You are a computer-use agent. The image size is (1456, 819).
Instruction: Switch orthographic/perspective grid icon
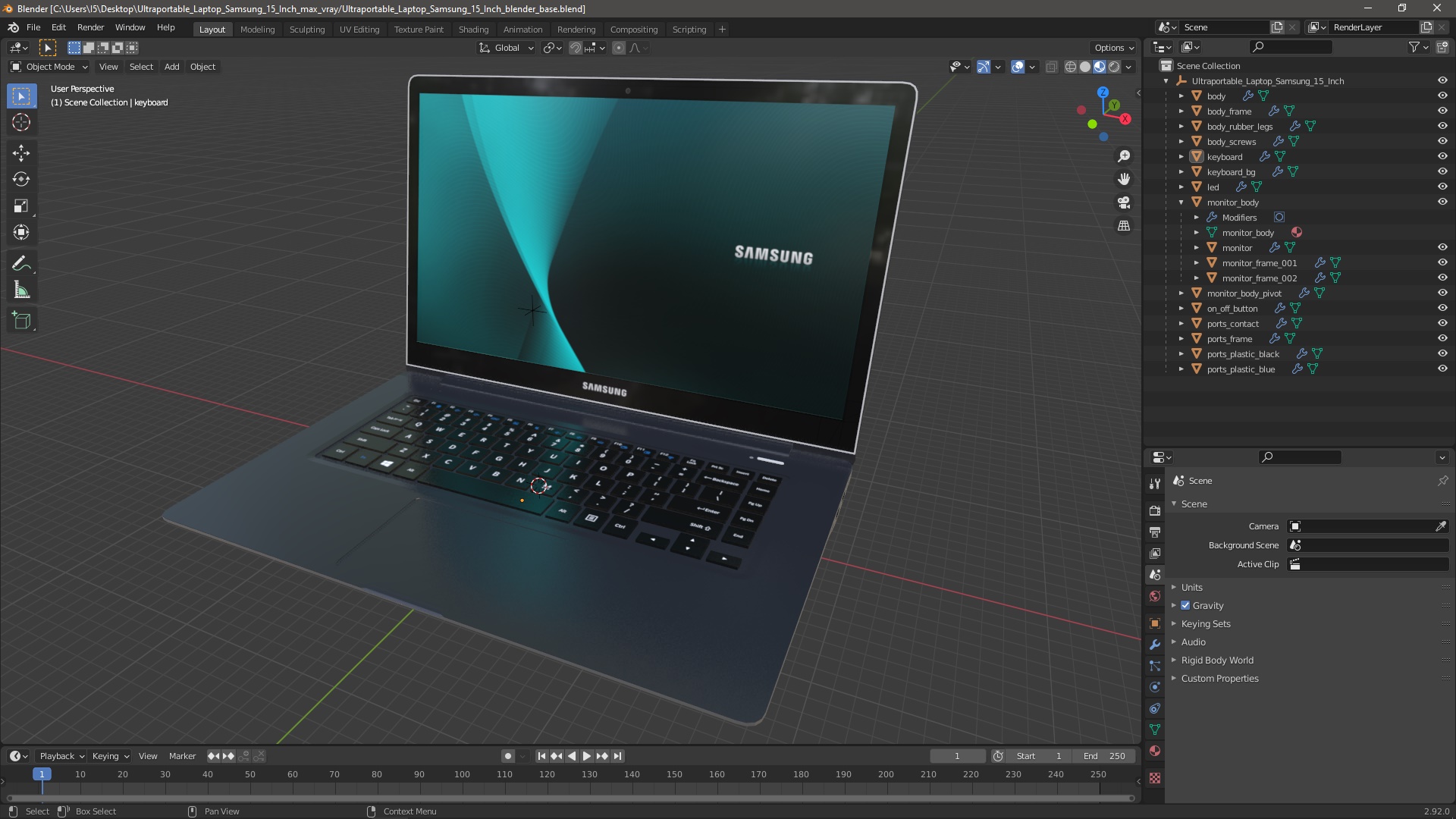(x=1124, y=226)
